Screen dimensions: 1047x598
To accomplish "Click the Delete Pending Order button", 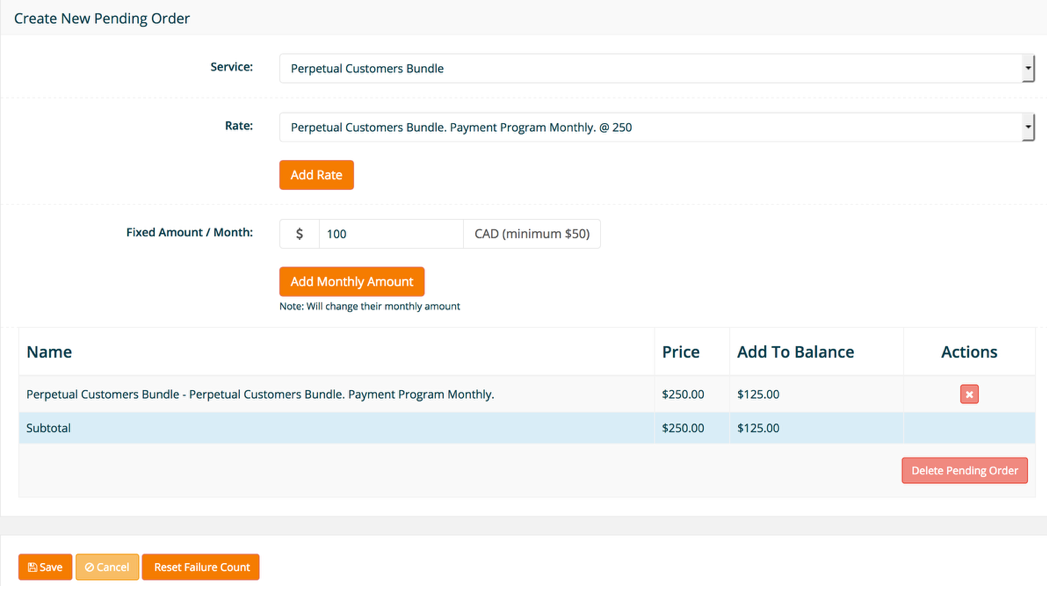I will [964, 471].
